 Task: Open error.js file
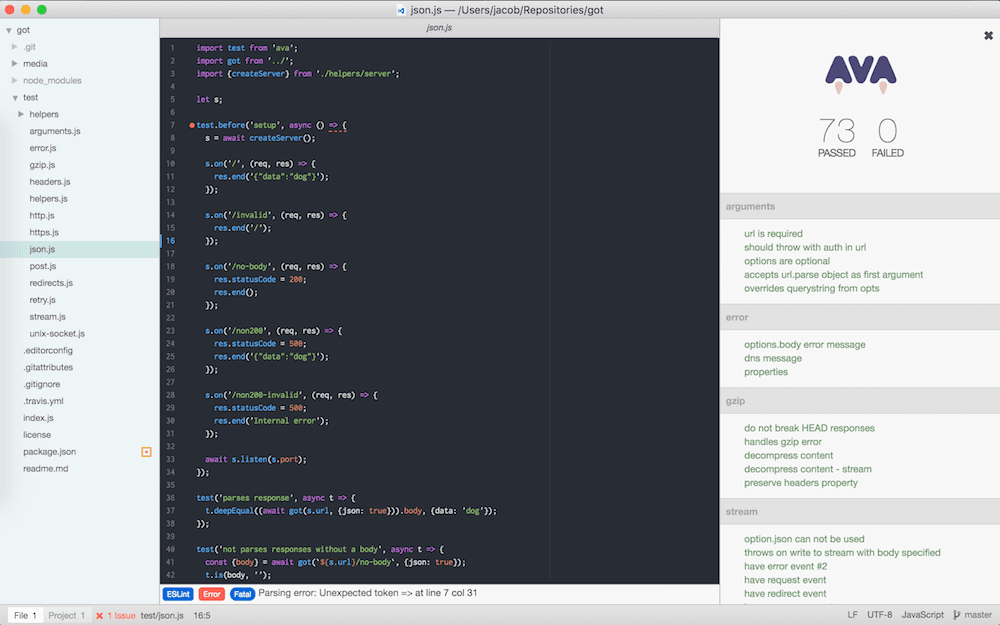43,148
